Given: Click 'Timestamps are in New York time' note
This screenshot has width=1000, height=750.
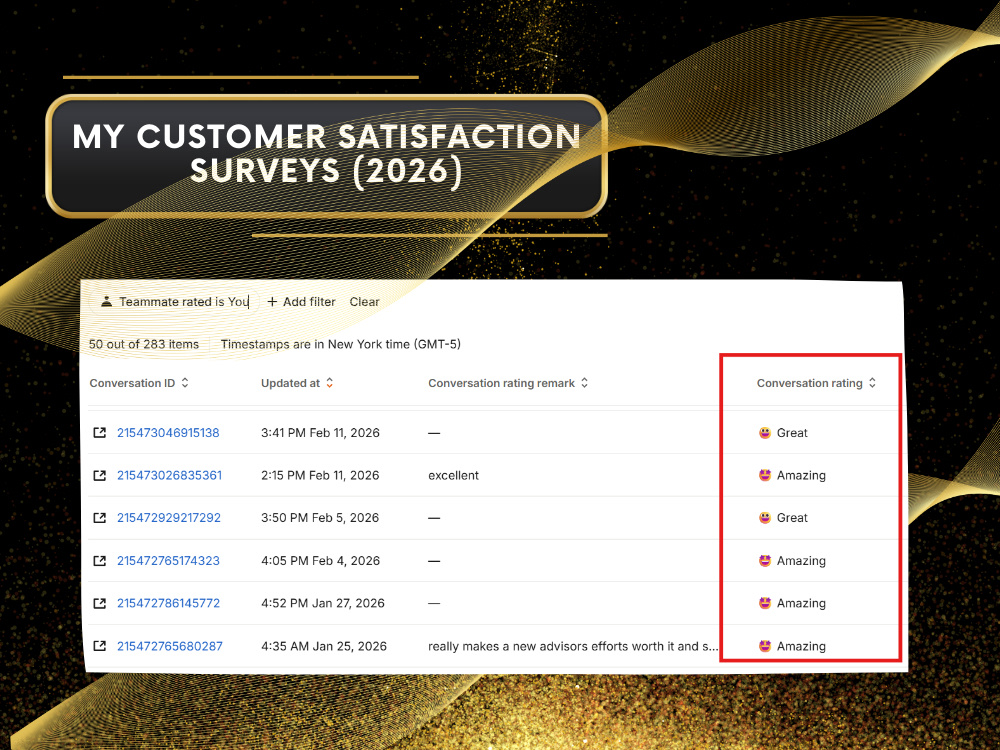Looking at the screenshot, I should pyautogui.click(x=341, y=344).
